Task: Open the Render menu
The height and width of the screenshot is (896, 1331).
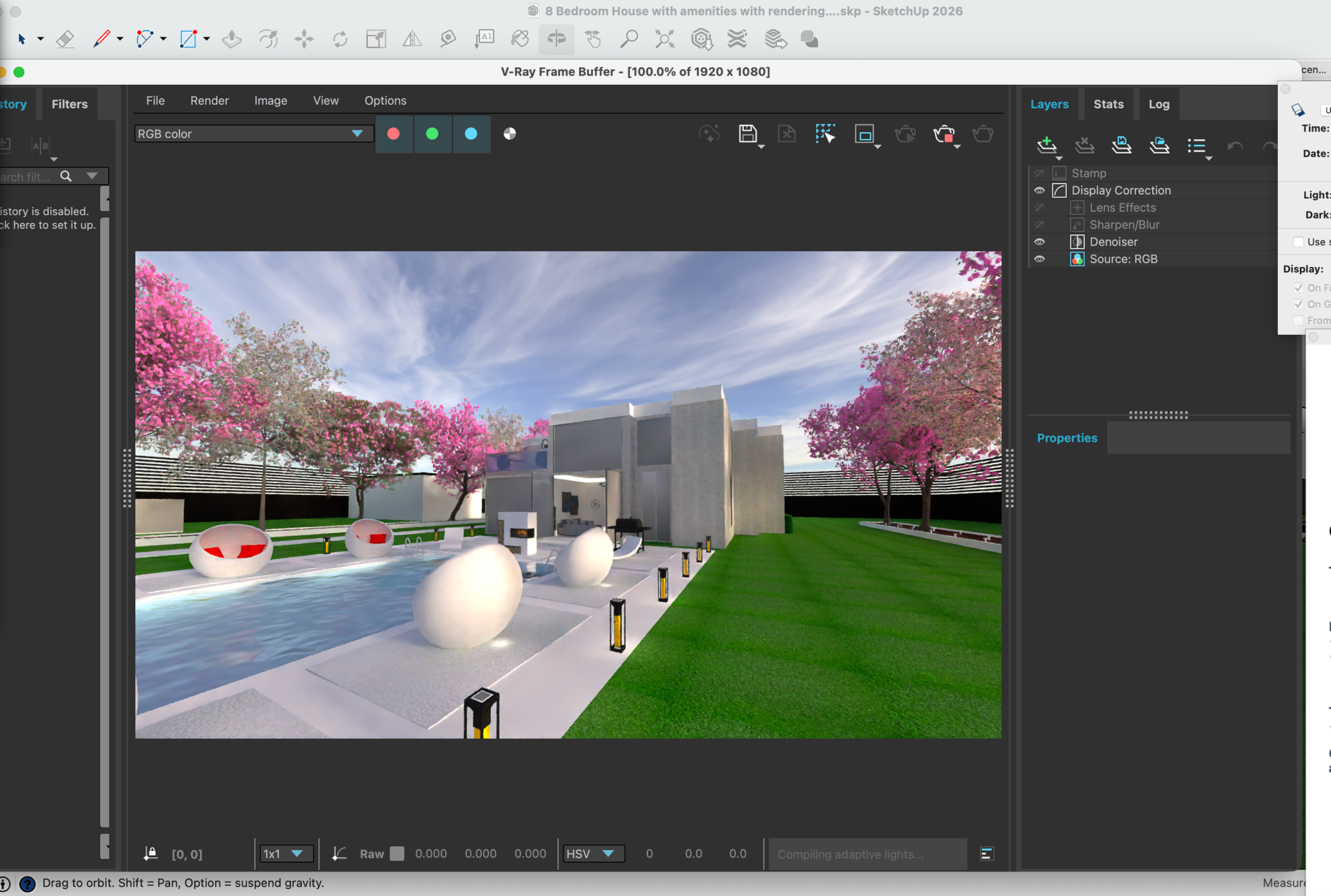Action: (x=209, y=100)
